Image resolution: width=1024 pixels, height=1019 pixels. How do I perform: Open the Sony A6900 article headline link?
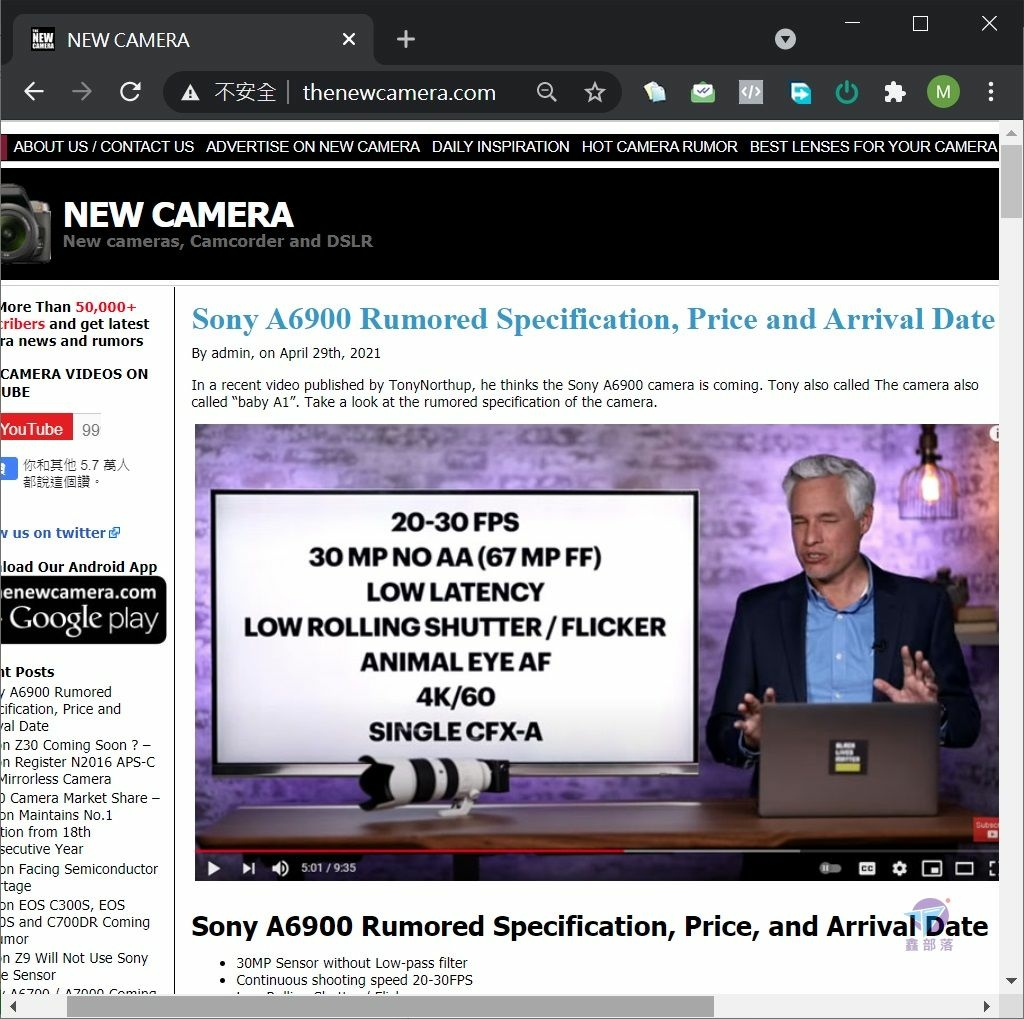click(593, 319)
